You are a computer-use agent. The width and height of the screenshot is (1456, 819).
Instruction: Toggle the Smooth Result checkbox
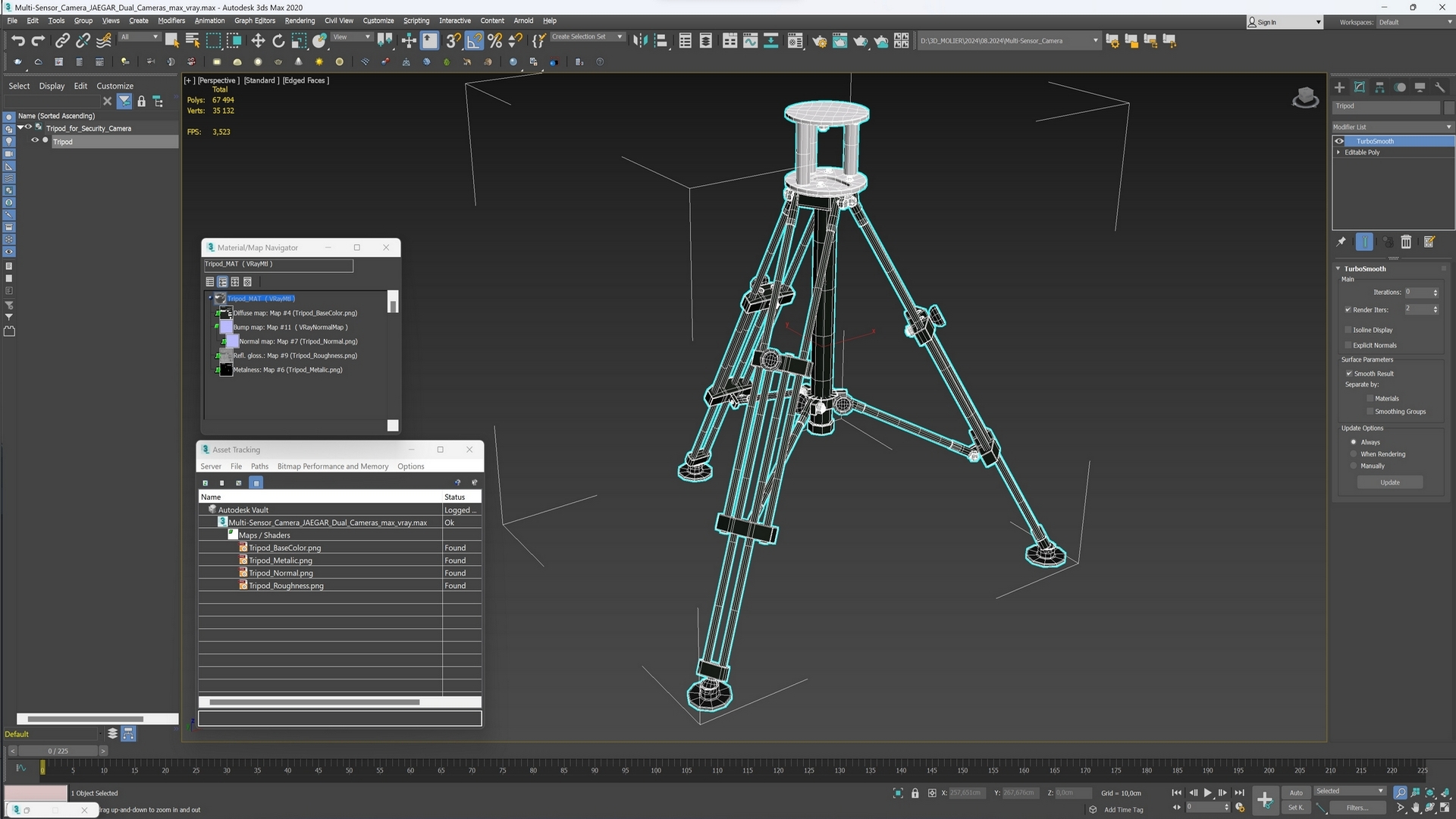(x=1349, y=374)
